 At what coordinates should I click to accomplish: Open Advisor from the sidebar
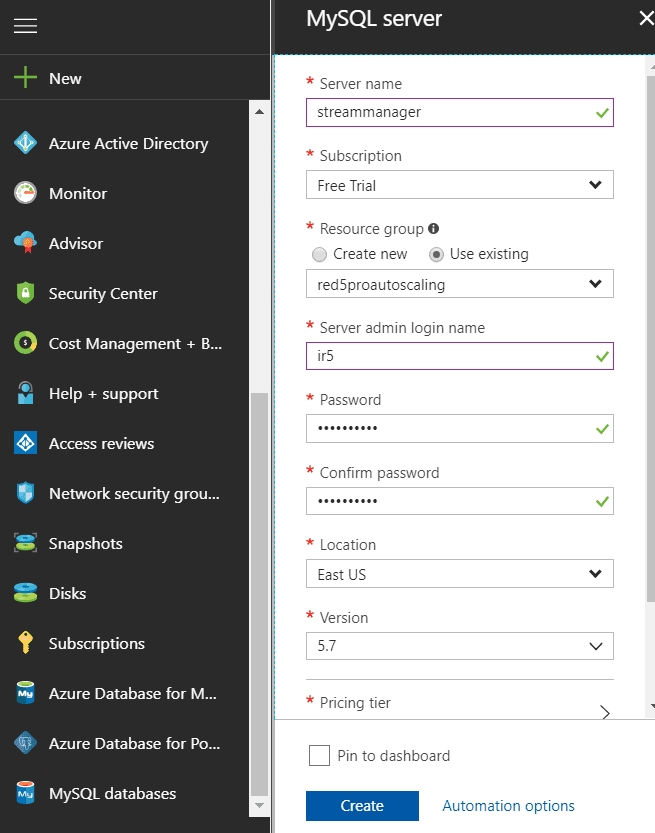pyautogui.click(x=76, y=243)
